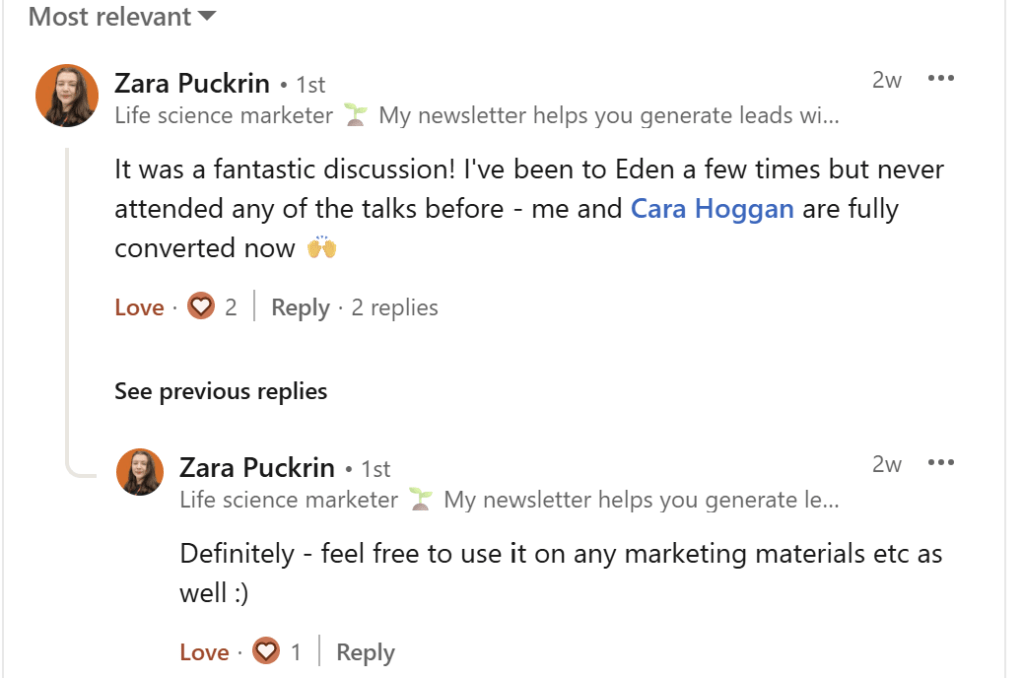Screen dimensions: 1023x678
Task: Toggle Love reaction on the nested reply
Action: click(204, 652)
